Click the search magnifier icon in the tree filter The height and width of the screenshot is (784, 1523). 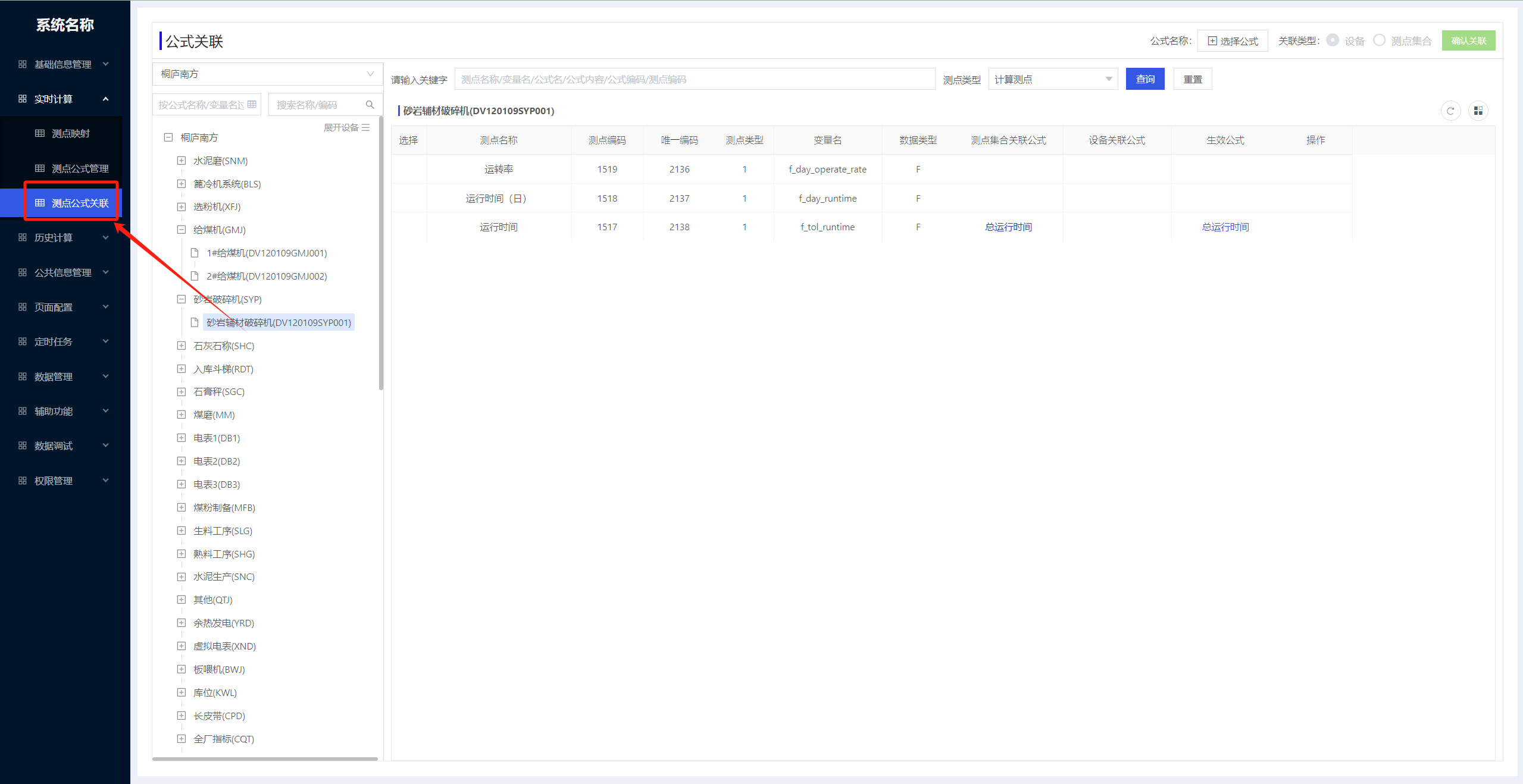(370, 105)
